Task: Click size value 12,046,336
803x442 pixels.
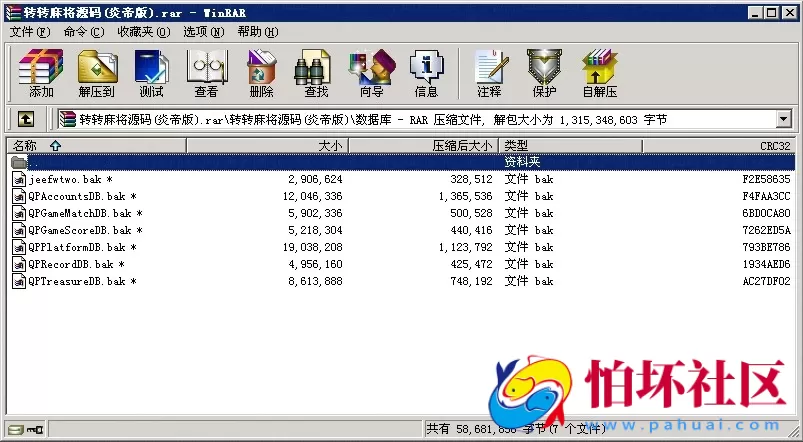Action: pos(312,196)
